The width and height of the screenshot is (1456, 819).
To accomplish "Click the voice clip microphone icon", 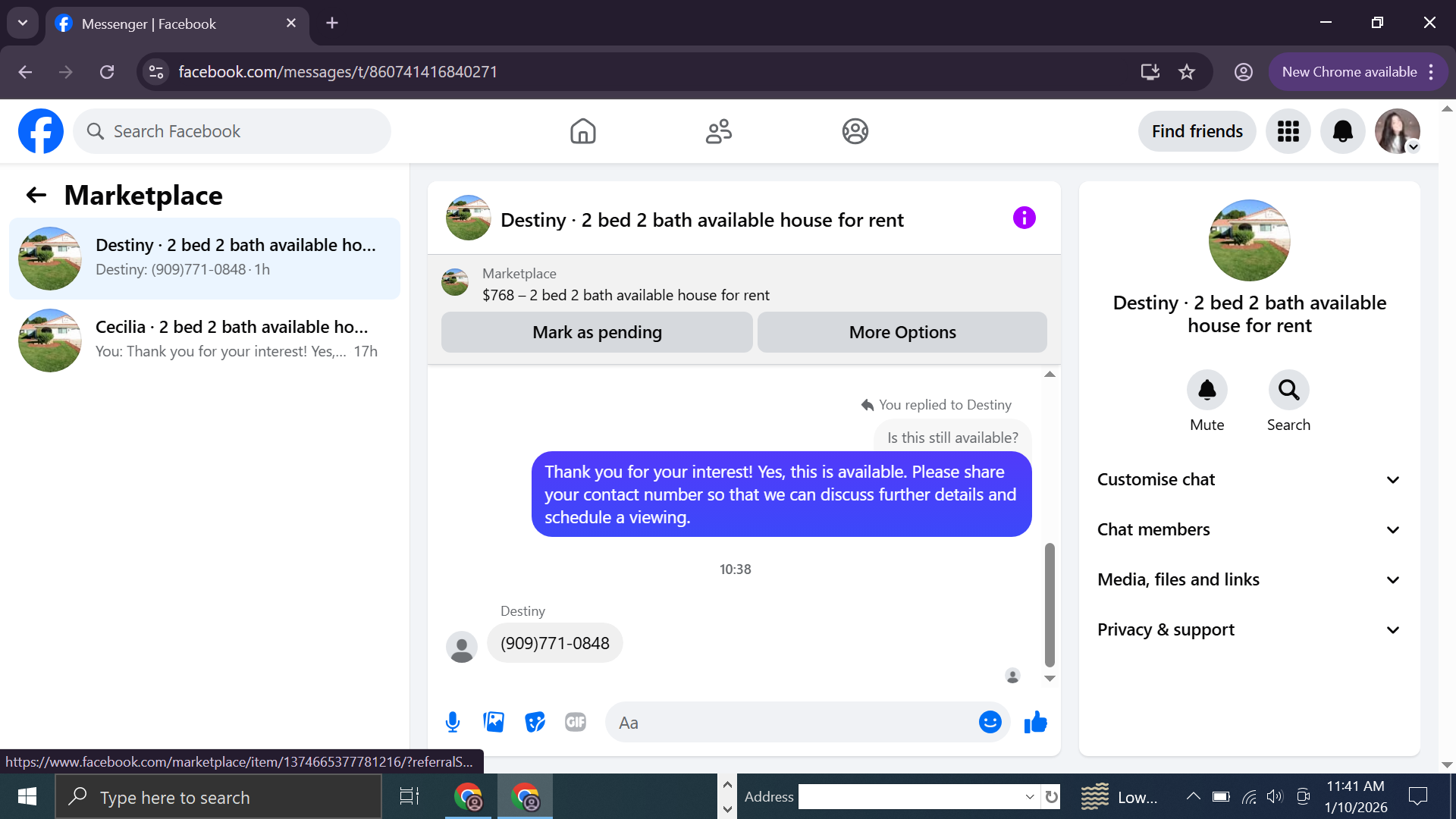I will (453, 722).
